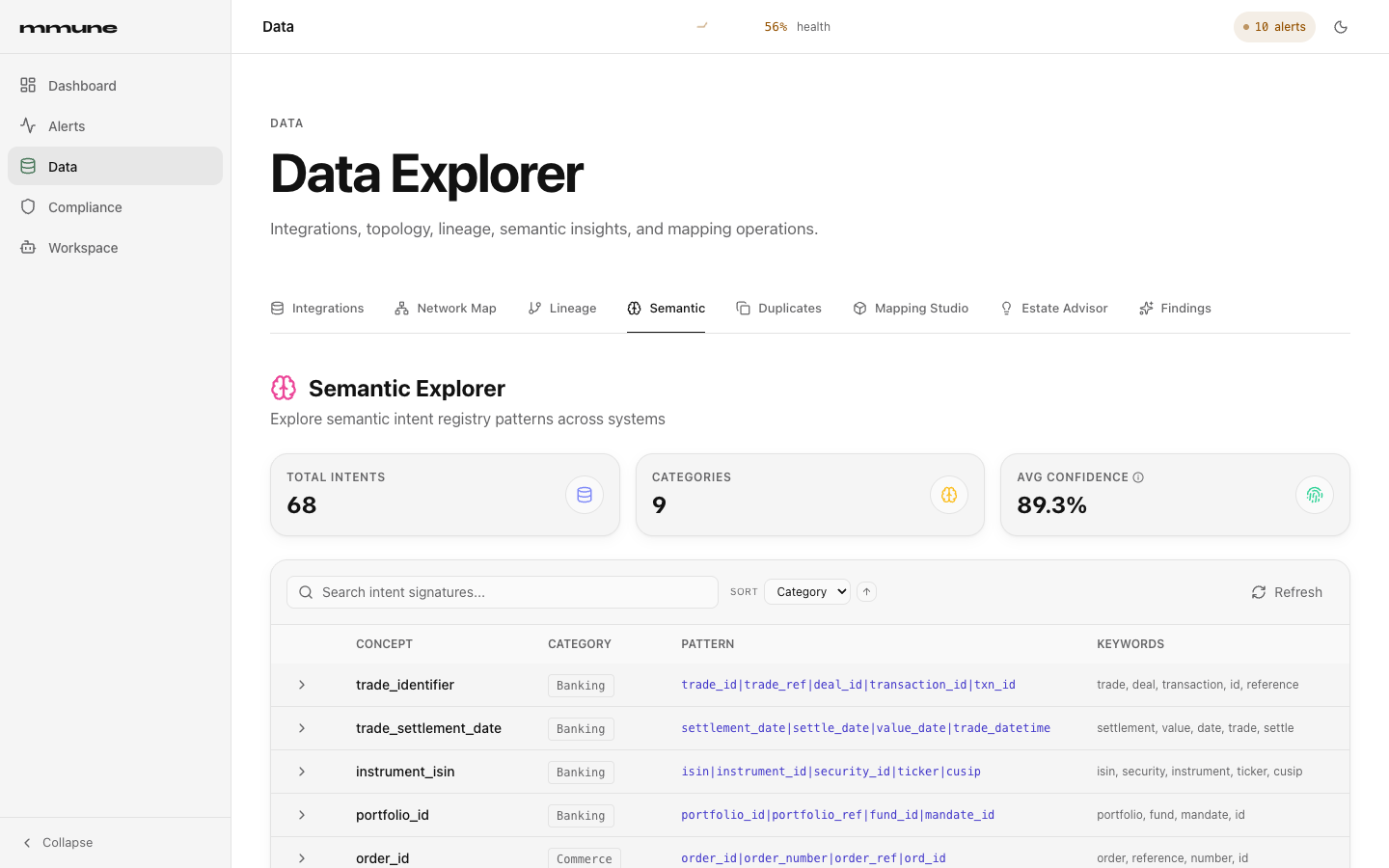Click the search magnifier icon

[x=306, y=592]
